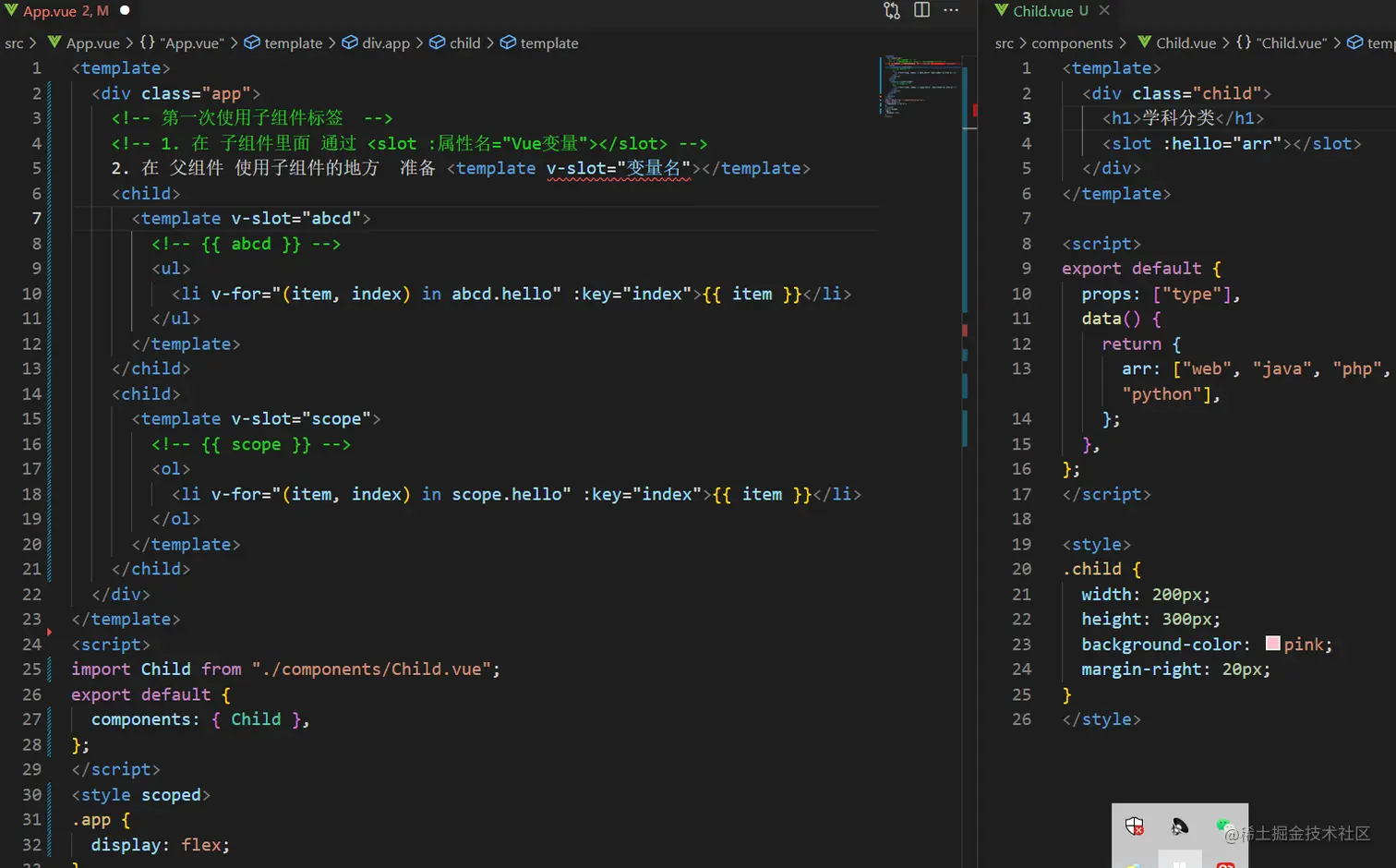Click the 第一次使用子组件标签 comment

[252, 117]
